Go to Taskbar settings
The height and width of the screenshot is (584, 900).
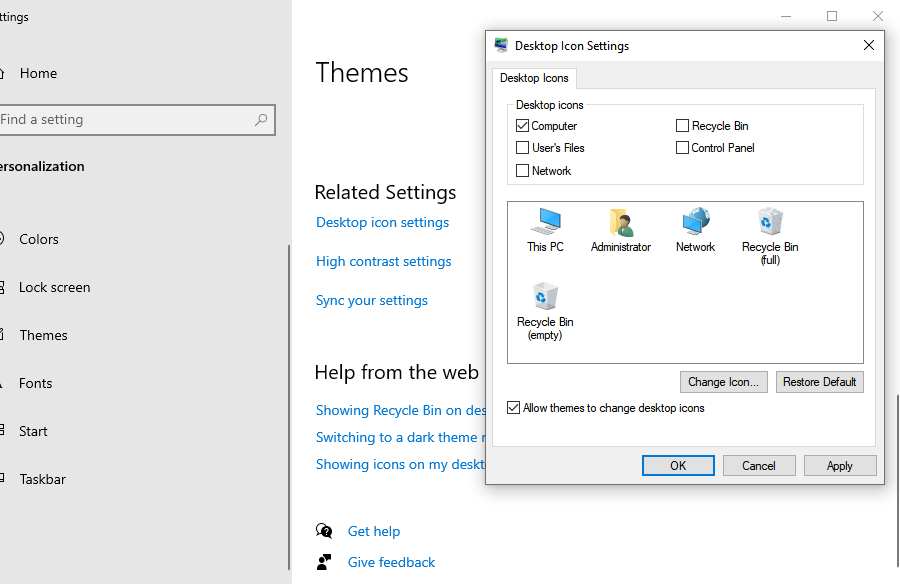click(x=42, y=479)
